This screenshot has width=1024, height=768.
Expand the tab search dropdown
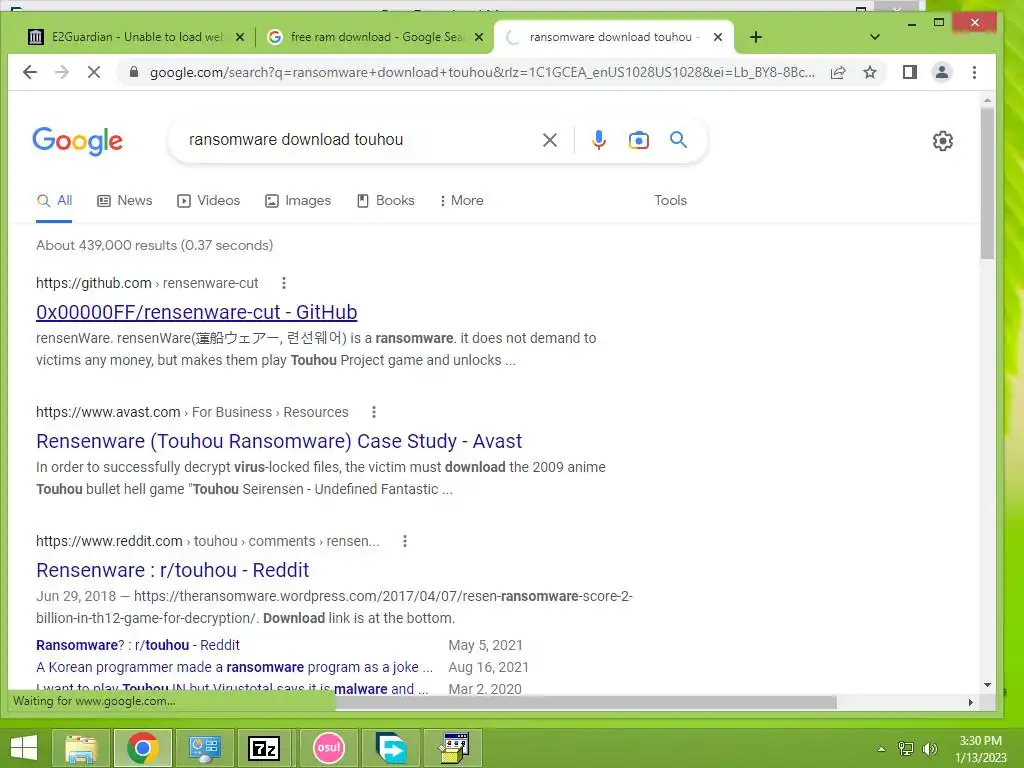(875, 37)
